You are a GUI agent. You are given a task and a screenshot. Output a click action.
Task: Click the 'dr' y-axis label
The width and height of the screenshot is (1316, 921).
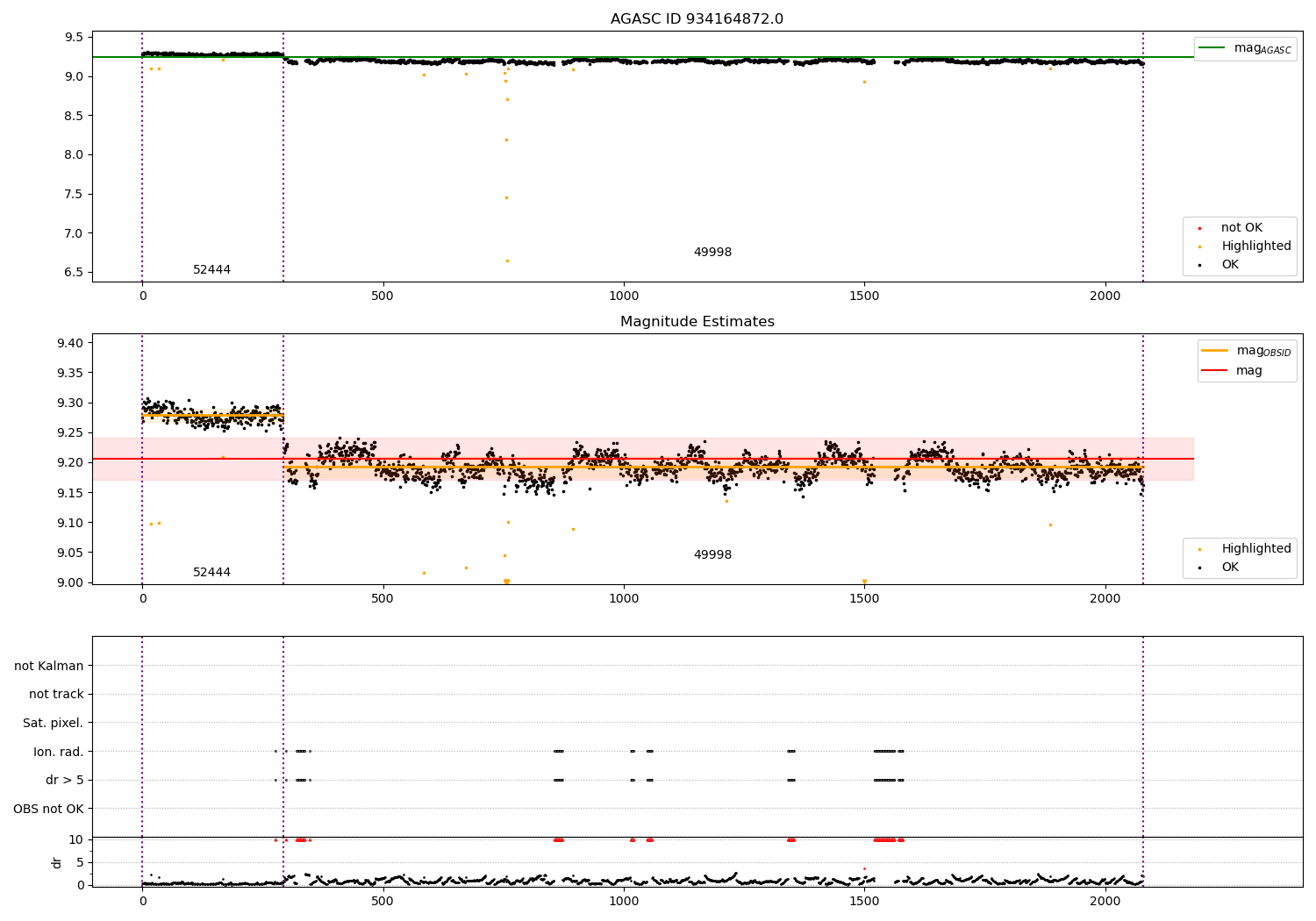57,862
